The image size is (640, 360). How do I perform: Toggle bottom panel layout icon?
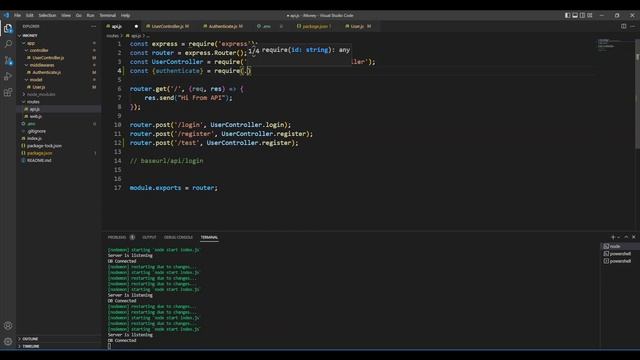575,15
